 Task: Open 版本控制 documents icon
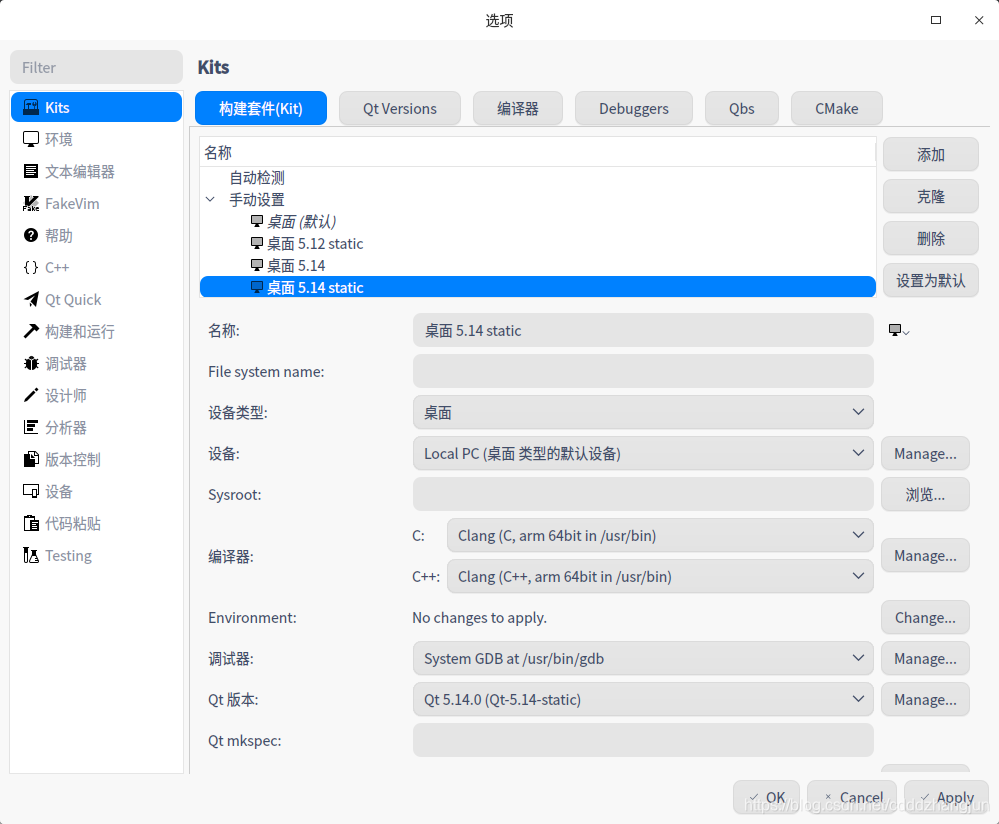tap(31, 459)
